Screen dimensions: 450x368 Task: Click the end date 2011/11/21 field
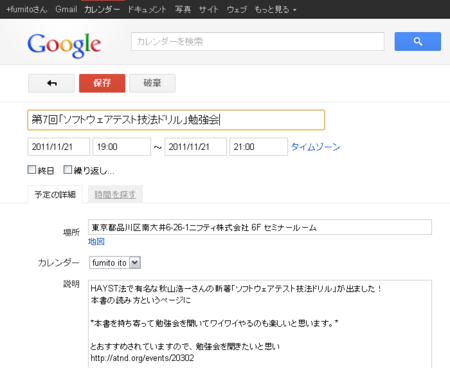click(x=196, y=147)
